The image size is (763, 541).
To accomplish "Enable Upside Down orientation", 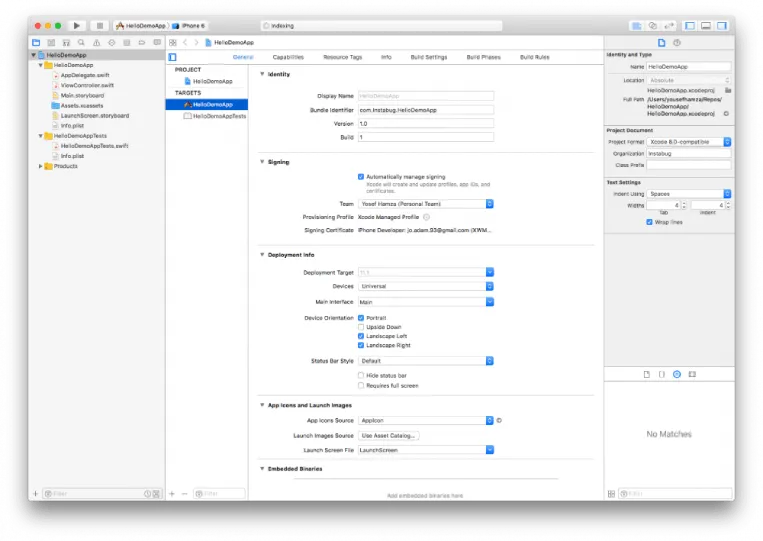I will pos(361,327).
